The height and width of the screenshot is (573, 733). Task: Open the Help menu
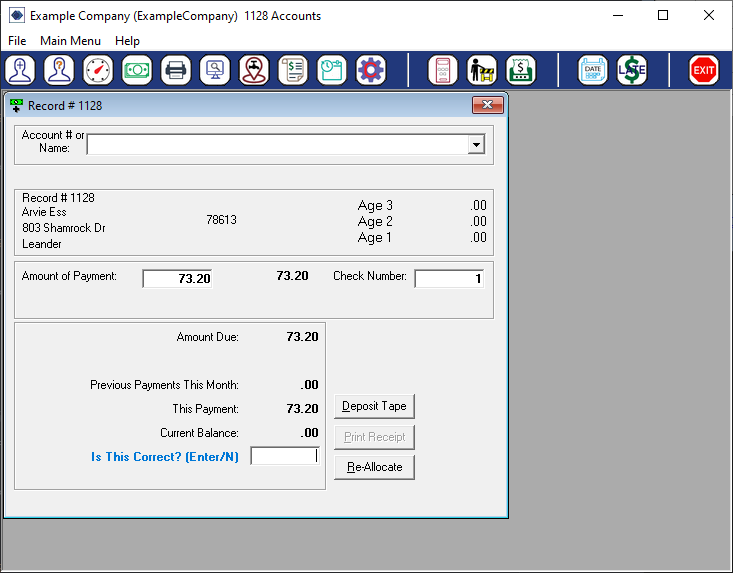pos(127,41)
